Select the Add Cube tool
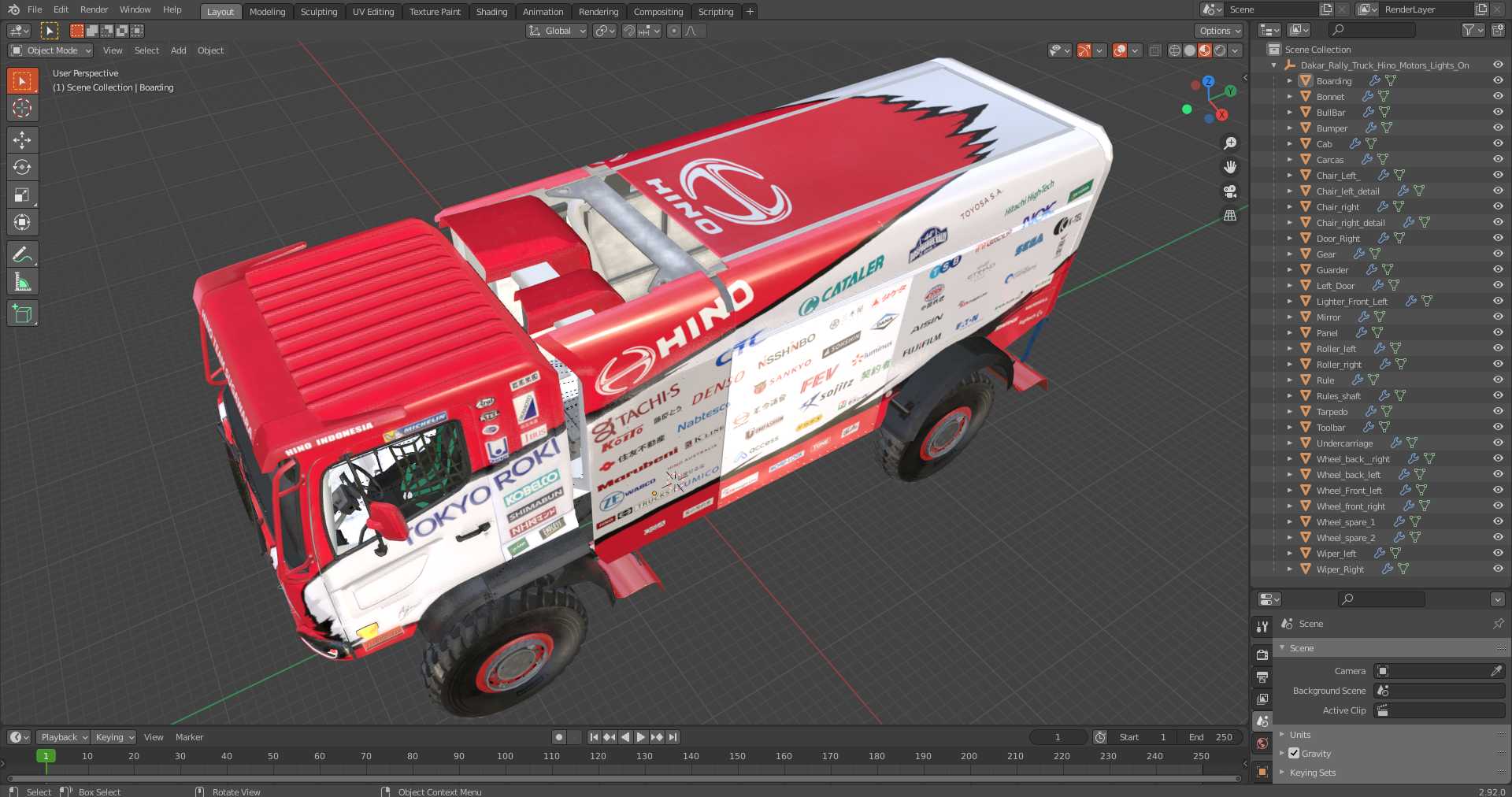 [22, 313]
